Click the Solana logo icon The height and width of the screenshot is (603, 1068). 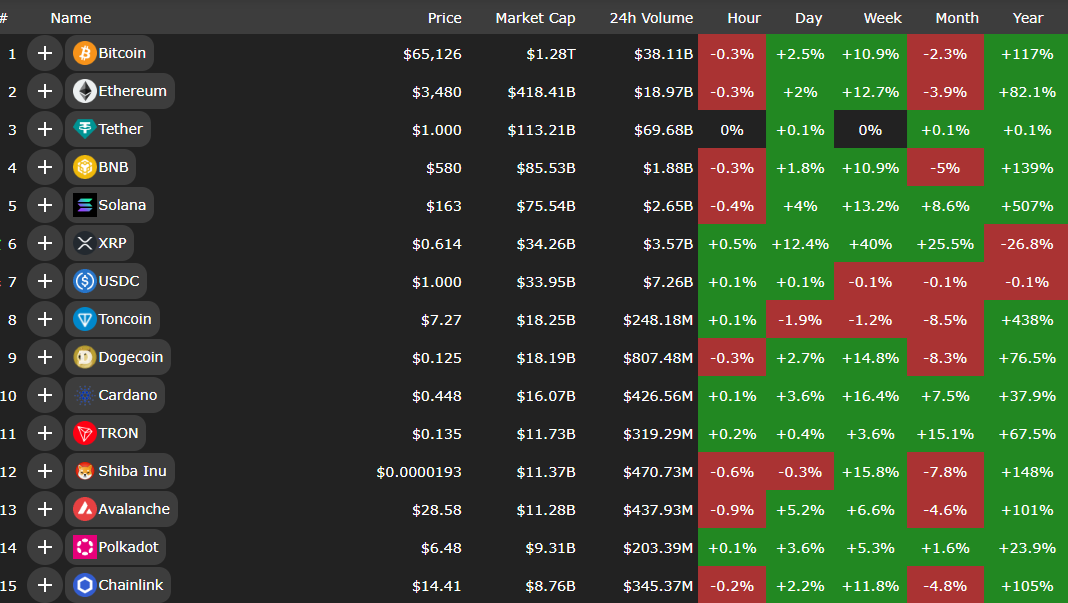[x=84, y=205]
